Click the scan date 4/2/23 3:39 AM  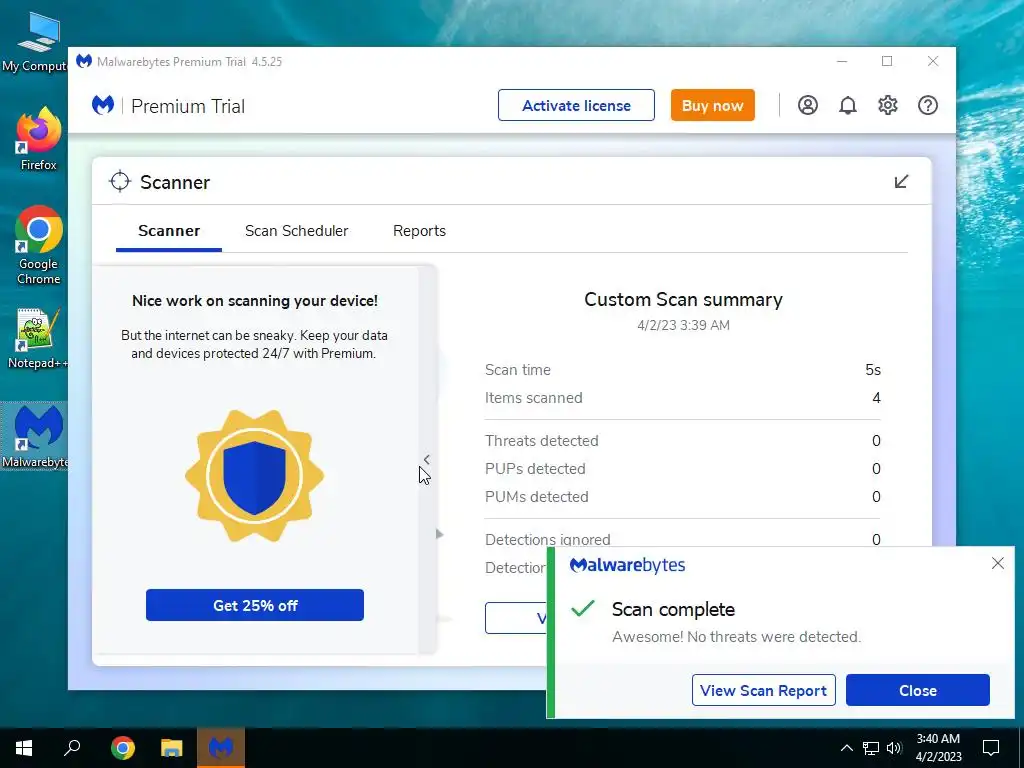point(683,325)
